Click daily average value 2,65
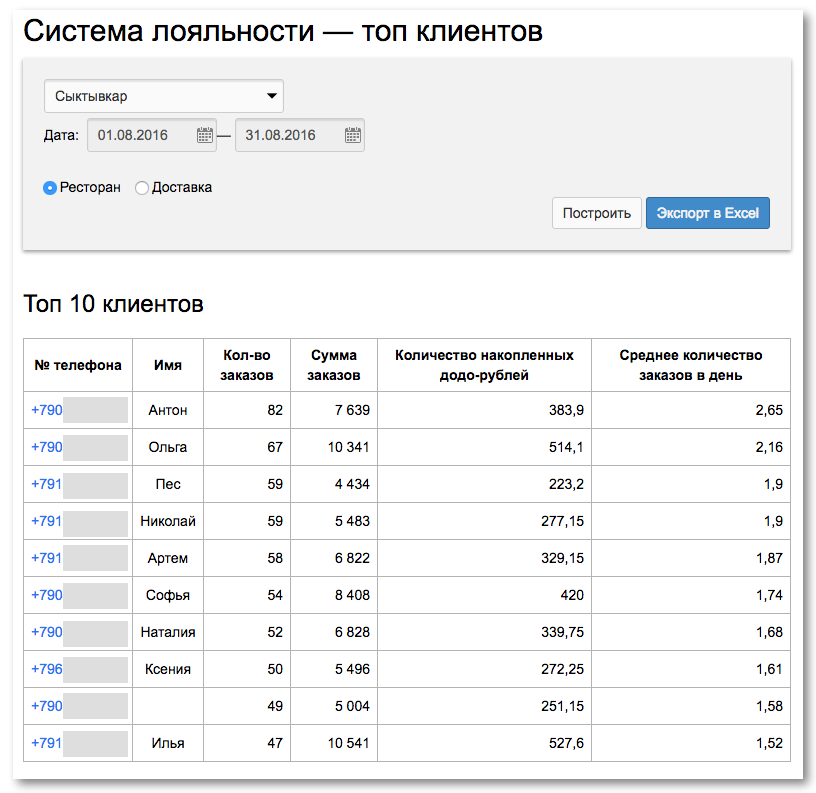 769,410
